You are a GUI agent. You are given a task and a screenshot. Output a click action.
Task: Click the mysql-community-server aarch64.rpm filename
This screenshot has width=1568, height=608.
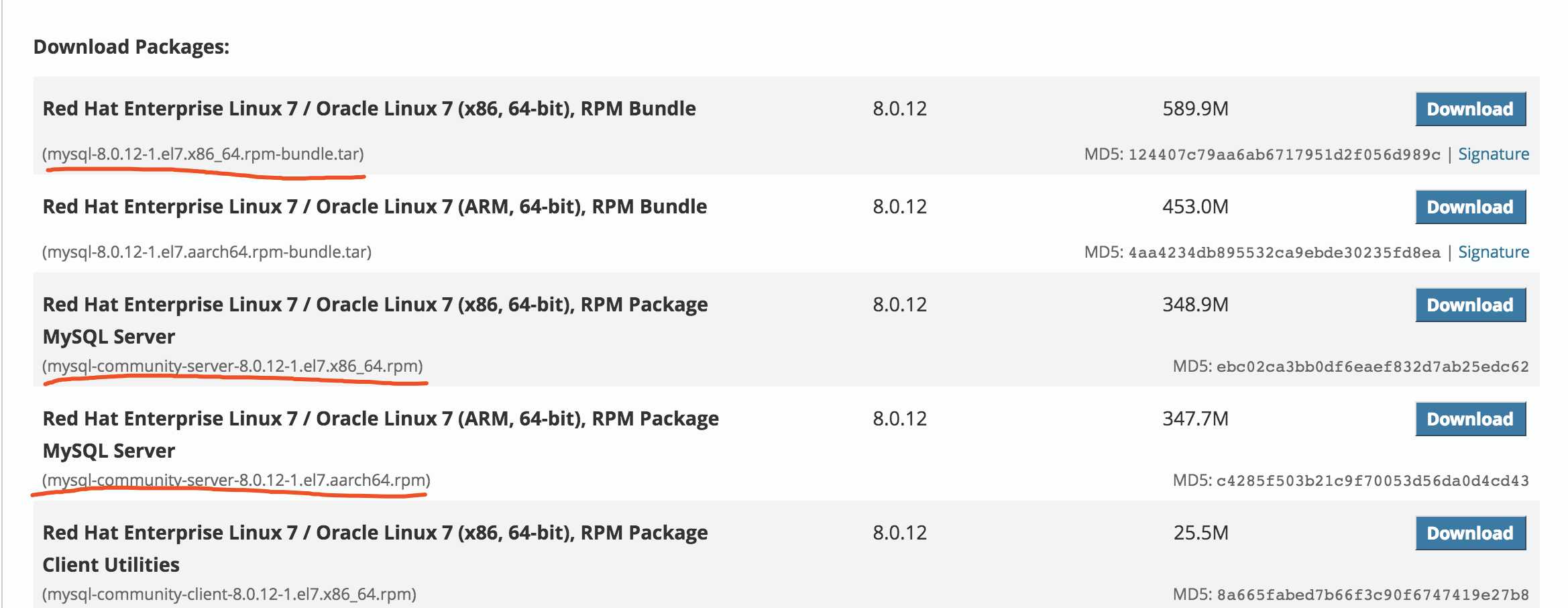pos(236,480)
